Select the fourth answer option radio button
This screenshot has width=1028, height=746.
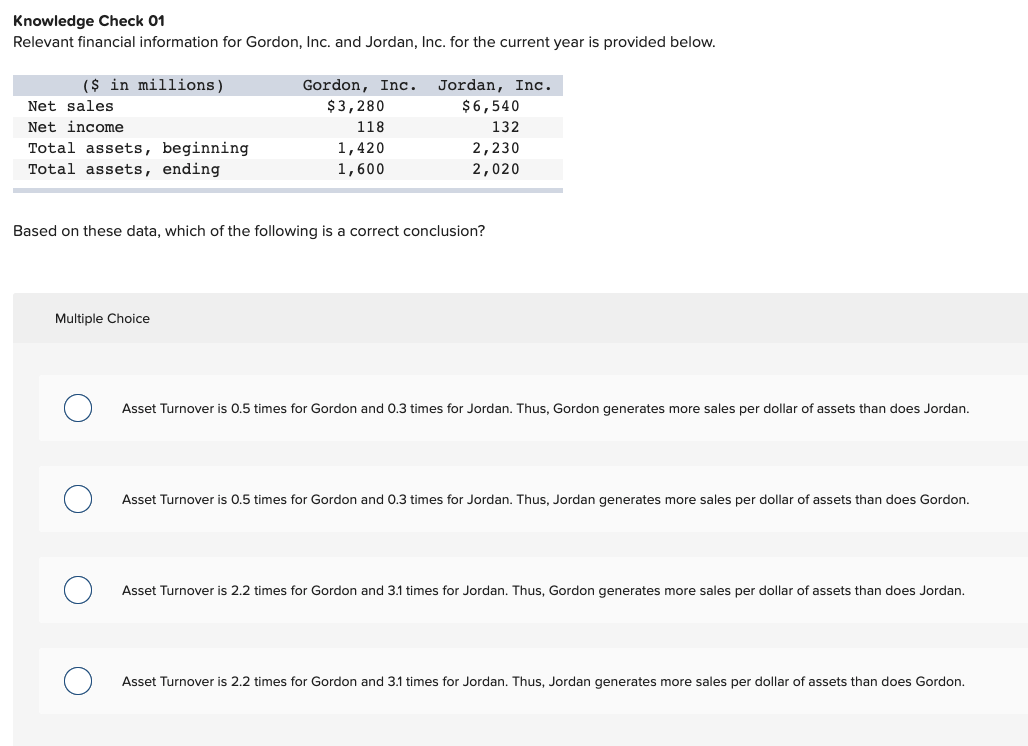[x=77, y=681]
